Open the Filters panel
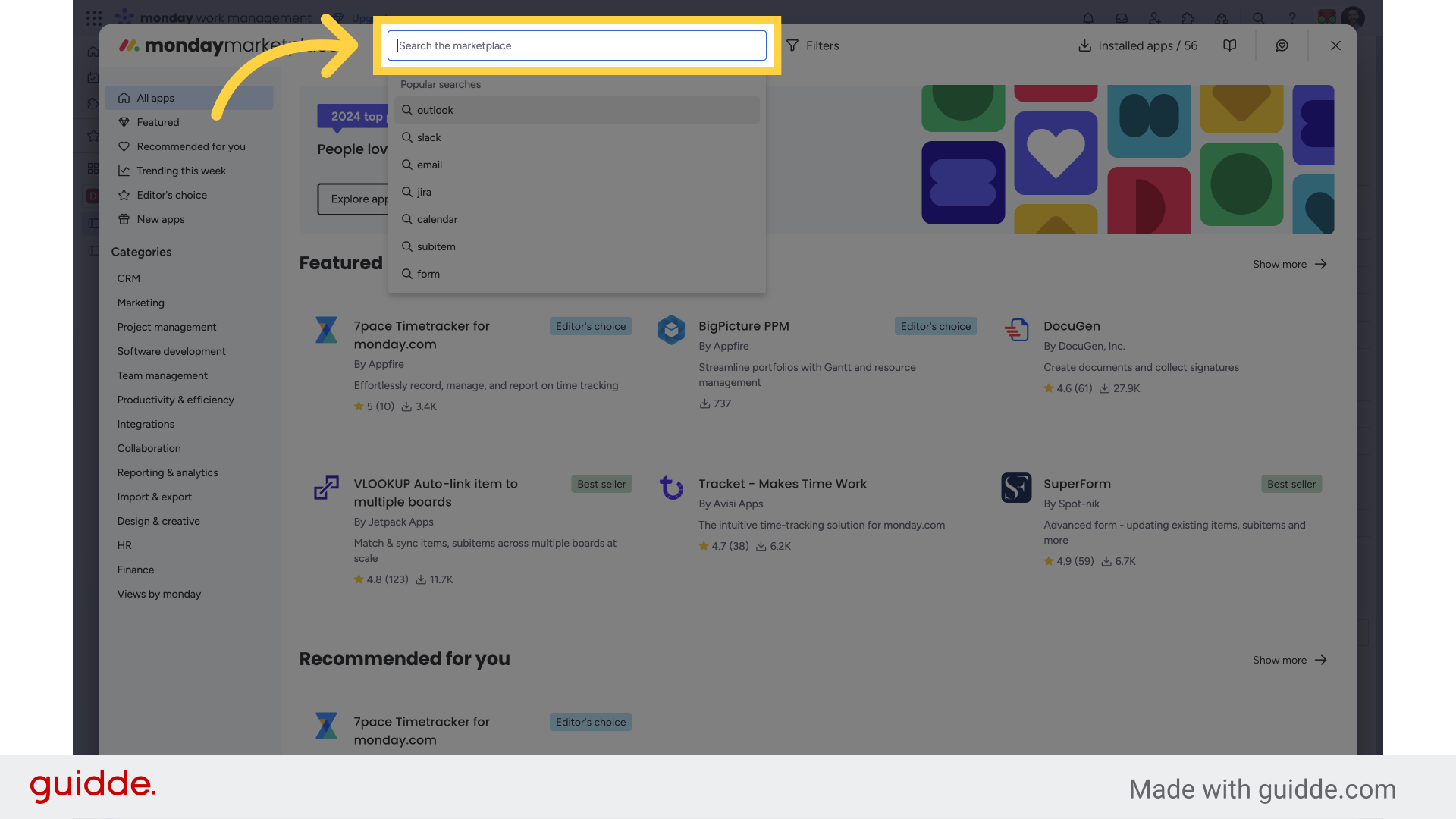Image resolution: width=1456 pixels, height=819 pixels. click(x=812, y=45)
